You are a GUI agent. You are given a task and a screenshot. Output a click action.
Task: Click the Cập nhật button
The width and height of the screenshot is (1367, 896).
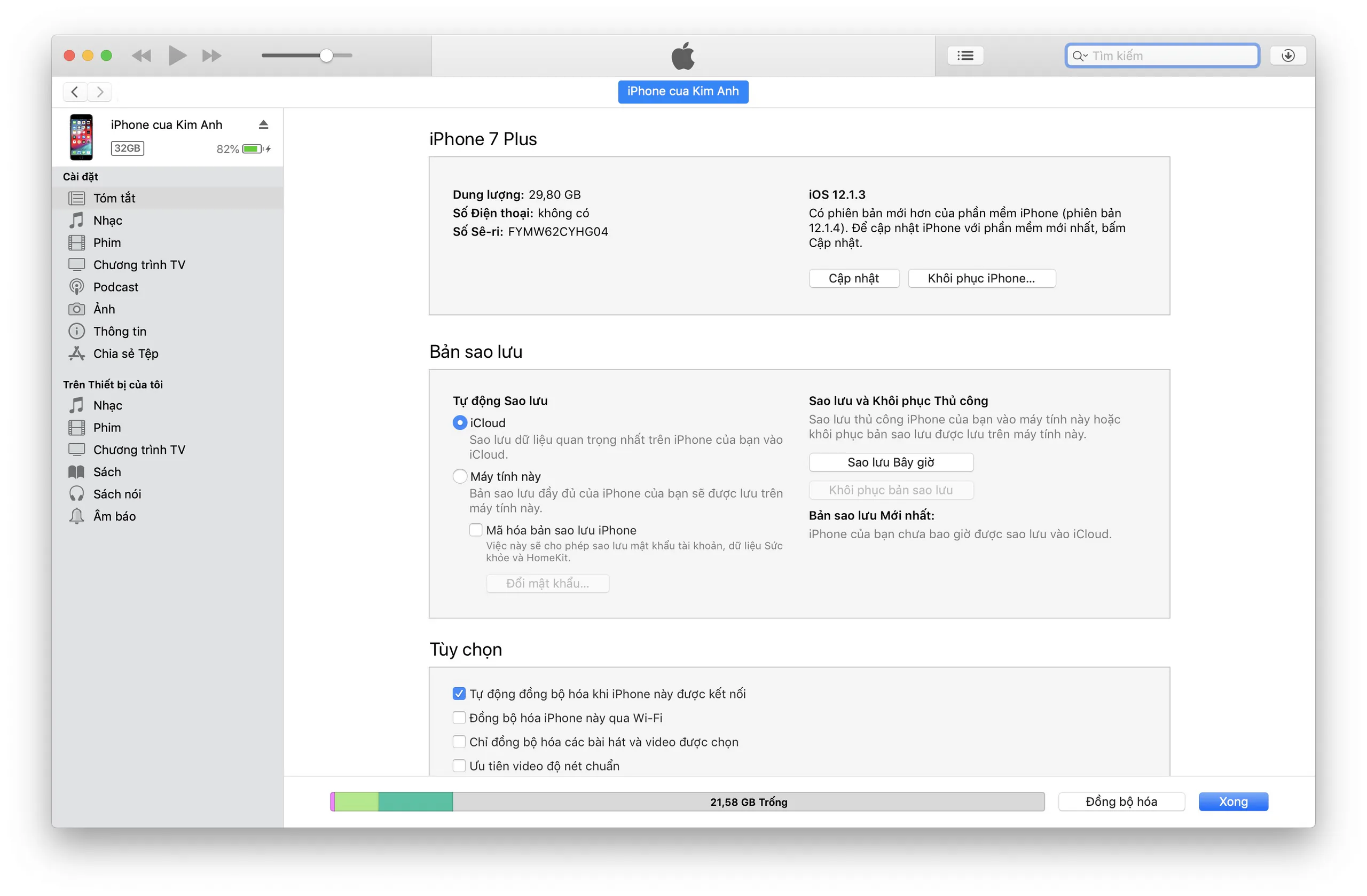853,279
